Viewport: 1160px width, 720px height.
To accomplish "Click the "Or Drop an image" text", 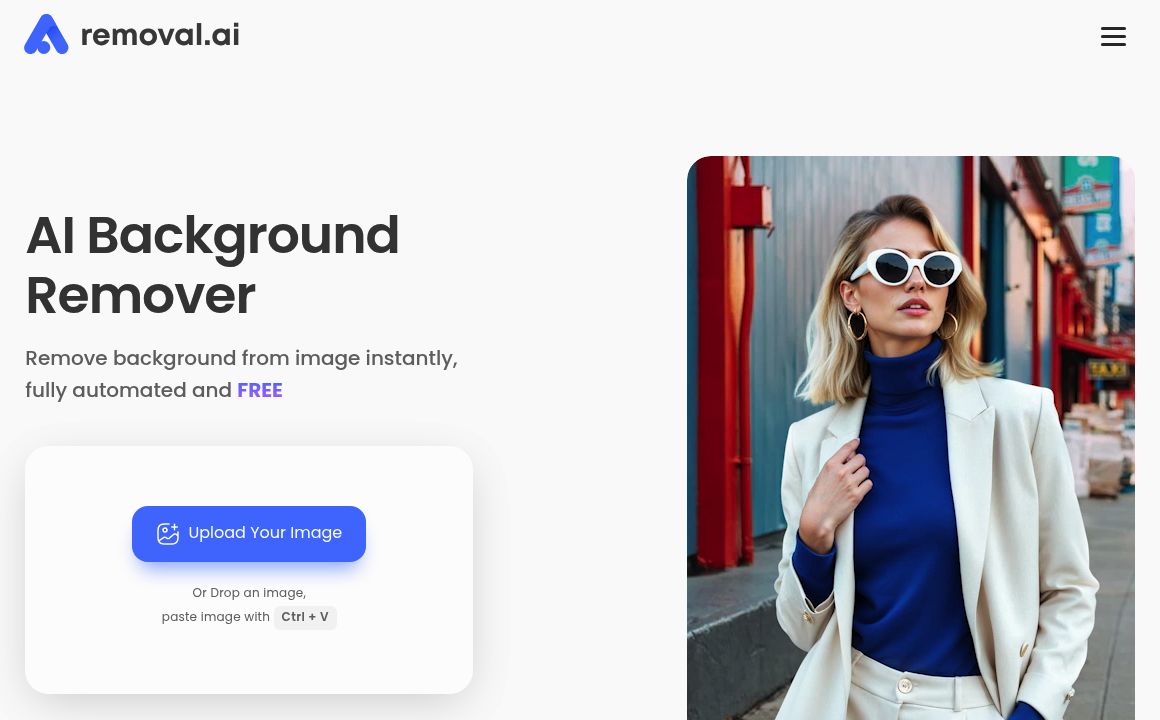I will pos(249,593).
